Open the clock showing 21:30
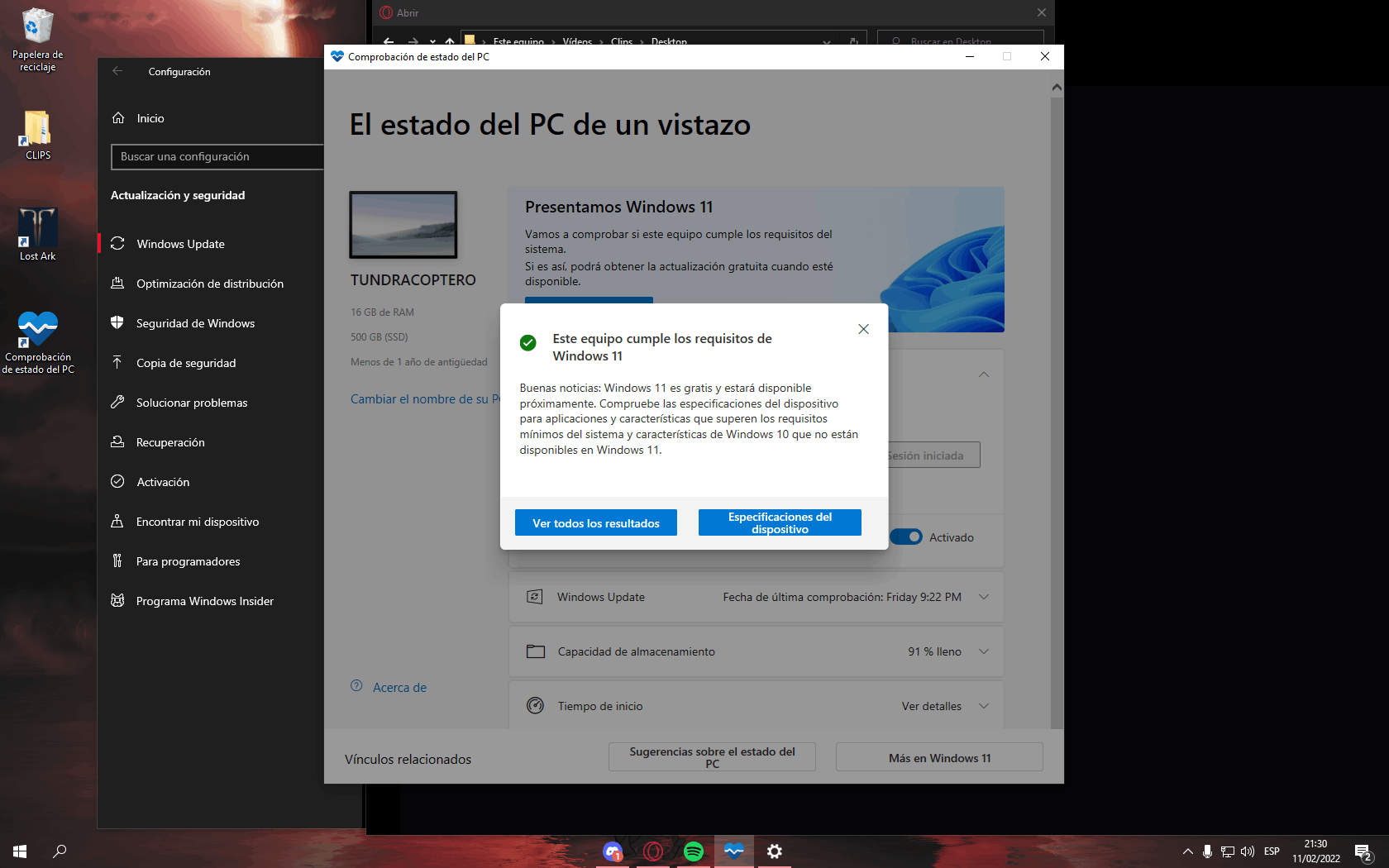 pos(1316,851)
